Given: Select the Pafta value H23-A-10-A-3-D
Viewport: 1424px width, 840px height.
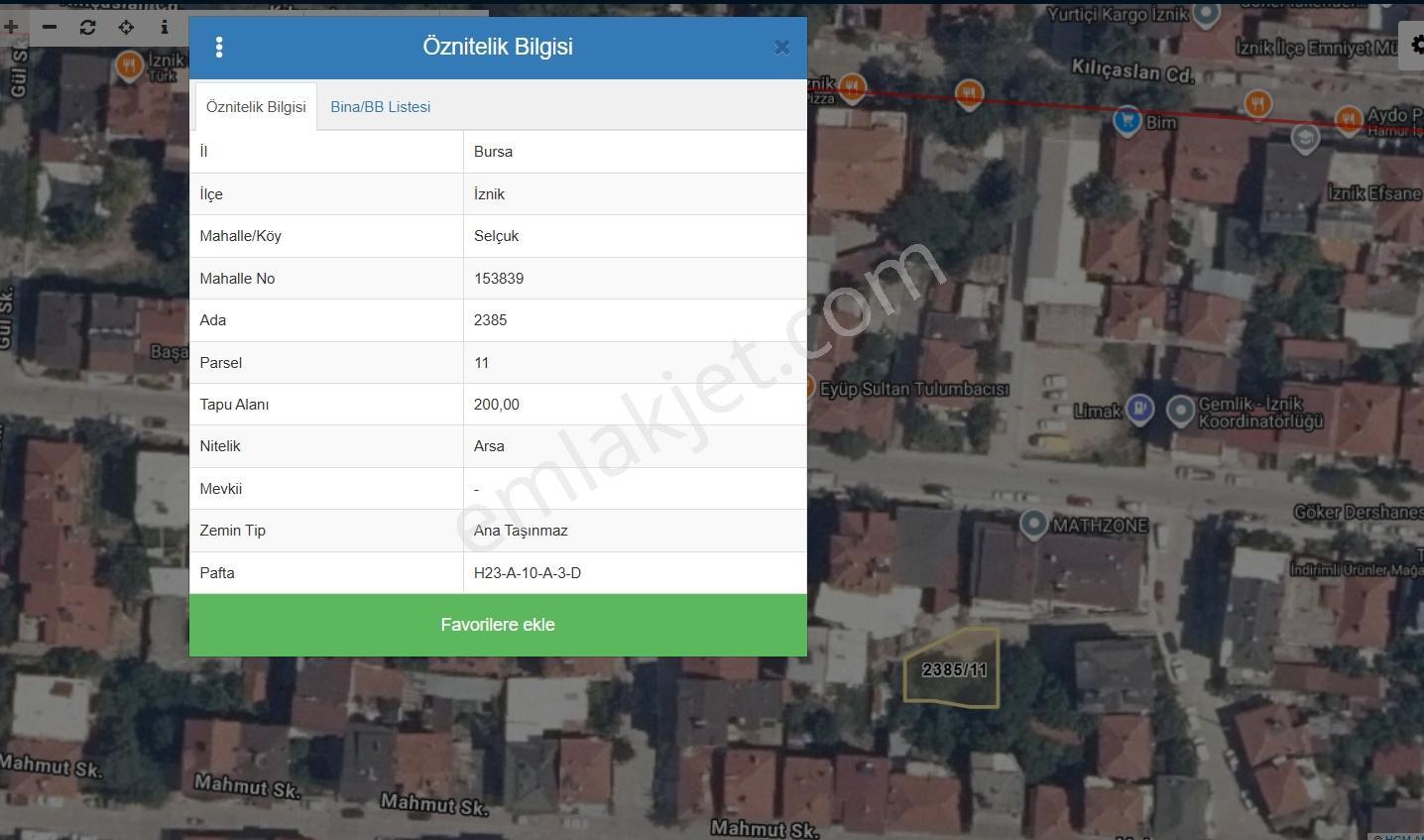Looking at the screenshot, I should coord(528,573).
